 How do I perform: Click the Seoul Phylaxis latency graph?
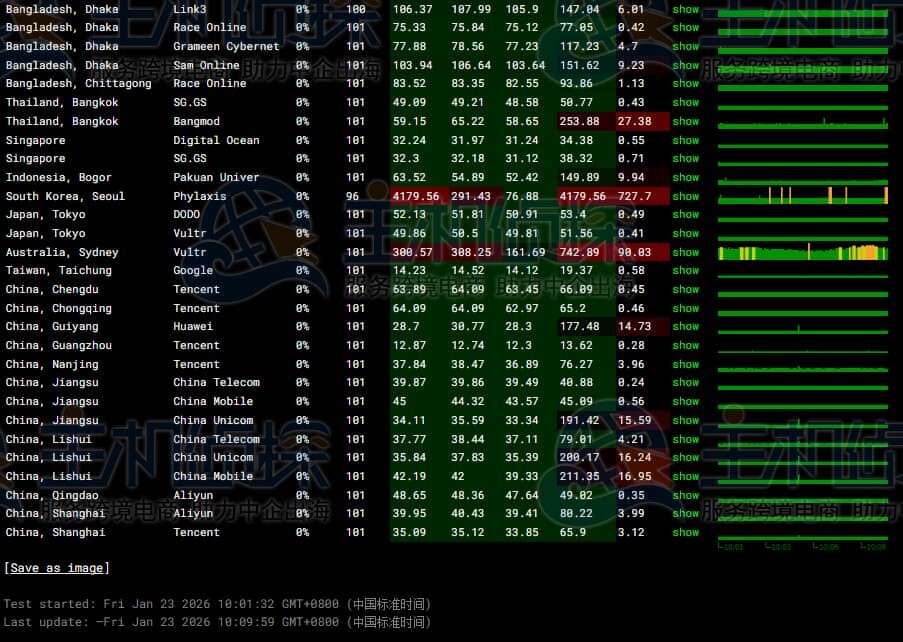802,196
